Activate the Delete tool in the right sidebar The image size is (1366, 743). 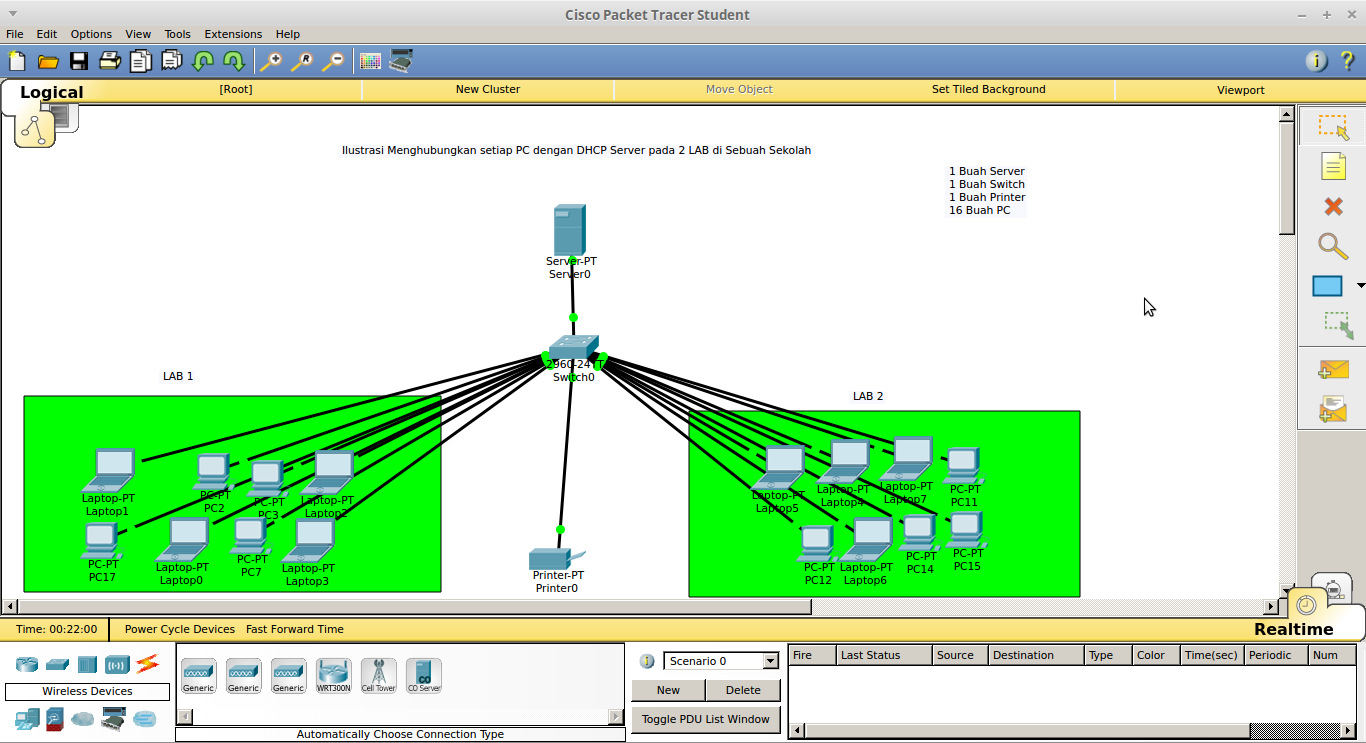pos(1333,206)
